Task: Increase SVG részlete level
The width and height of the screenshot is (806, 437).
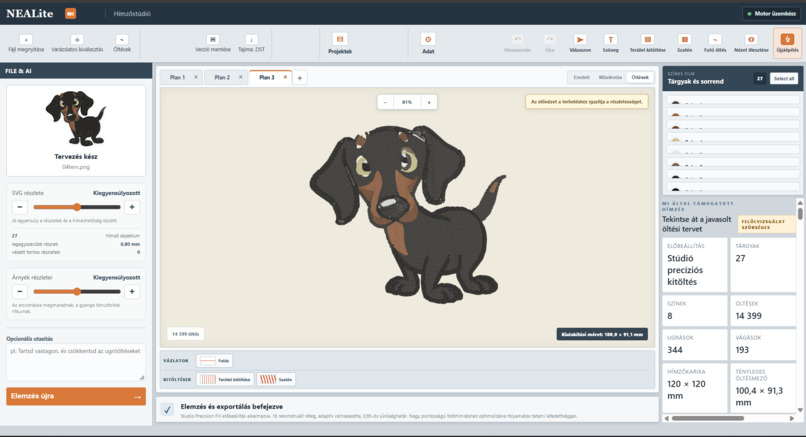Action: (132, 207)
